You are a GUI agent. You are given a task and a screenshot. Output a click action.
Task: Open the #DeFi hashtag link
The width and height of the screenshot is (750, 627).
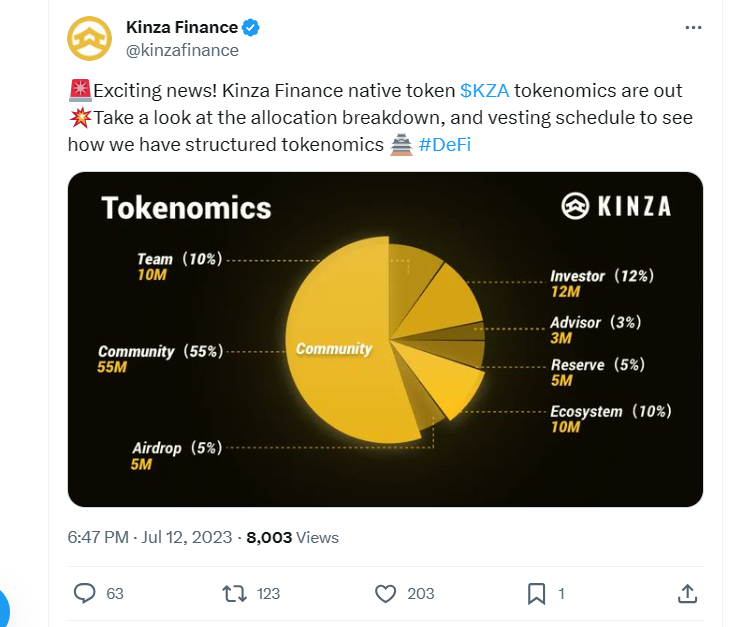[x=445, y=144]
